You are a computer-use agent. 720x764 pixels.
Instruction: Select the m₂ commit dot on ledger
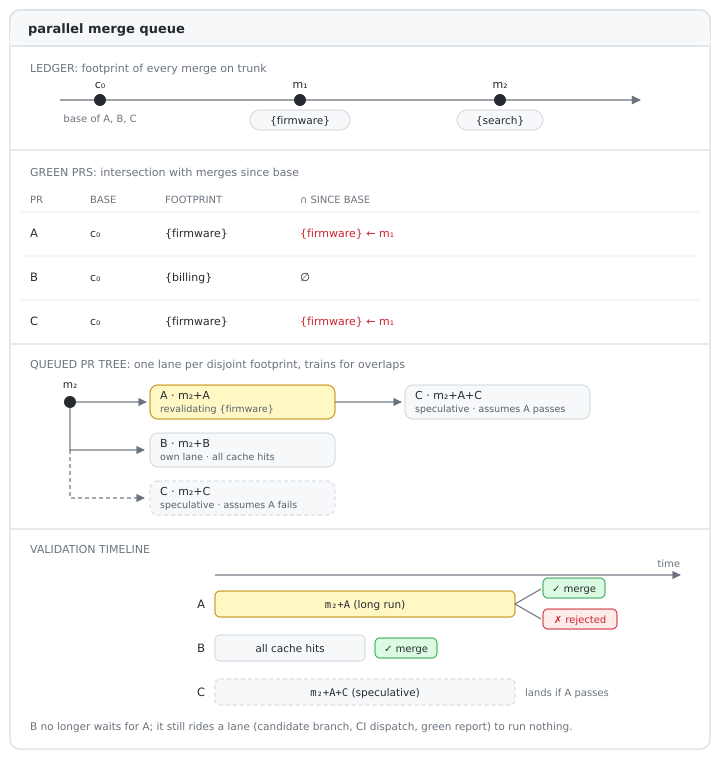tap(500, 100)
